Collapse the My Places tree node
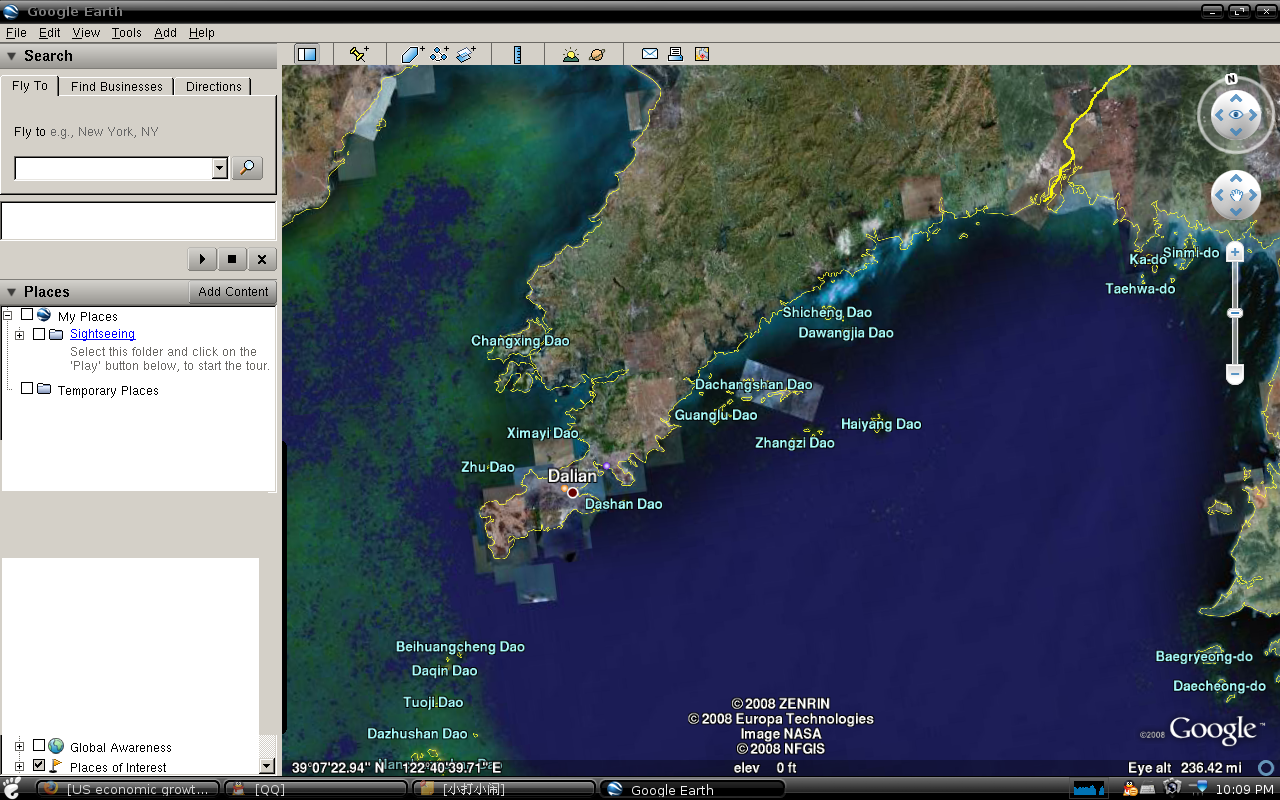Image resolution: width=1280 pixels, height=800 pixels. (8, 315)
